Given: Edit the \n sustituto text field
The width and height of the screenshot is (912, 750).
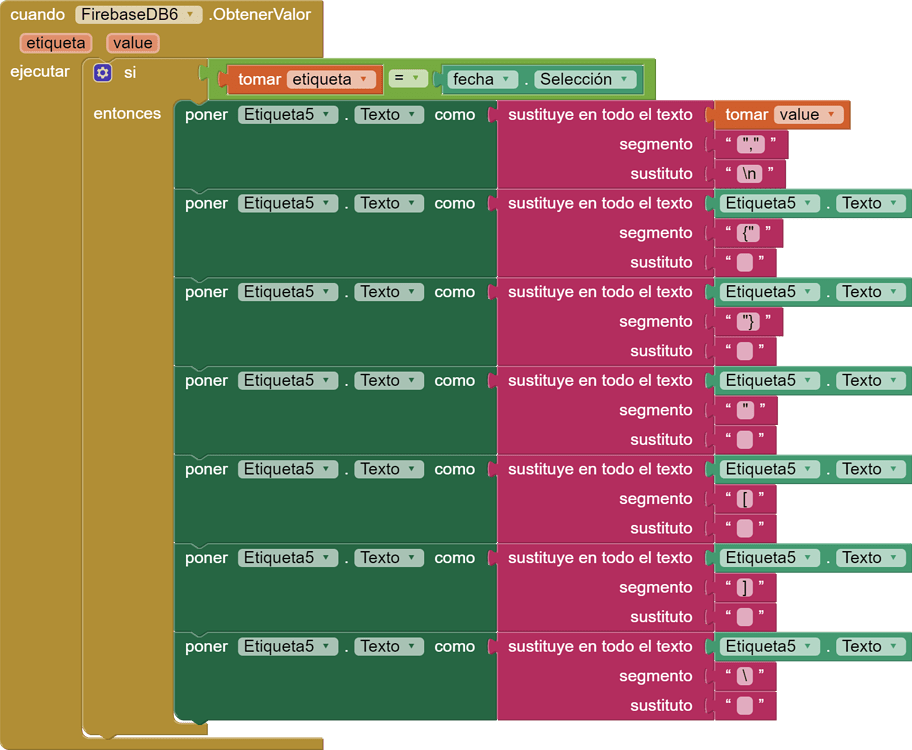Looking at the screenshot, I should (x=750, y=174).
